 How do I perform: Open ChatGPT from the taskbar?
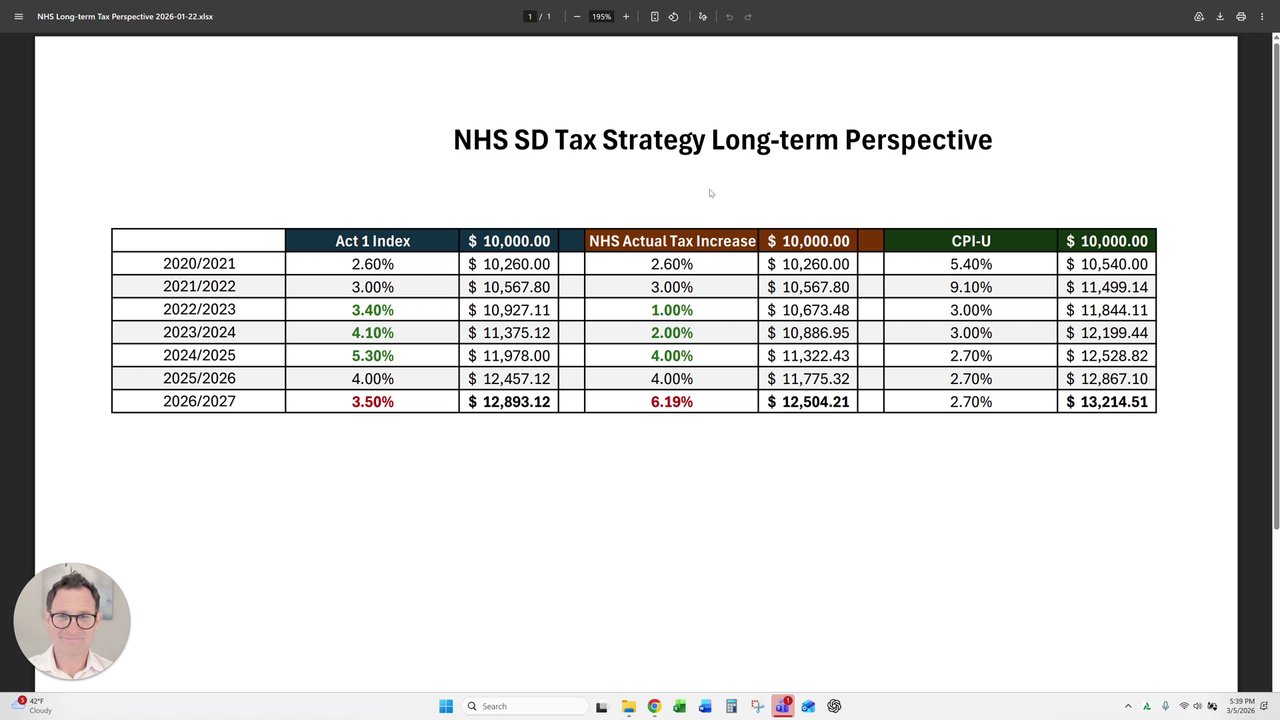coord(834,706)
